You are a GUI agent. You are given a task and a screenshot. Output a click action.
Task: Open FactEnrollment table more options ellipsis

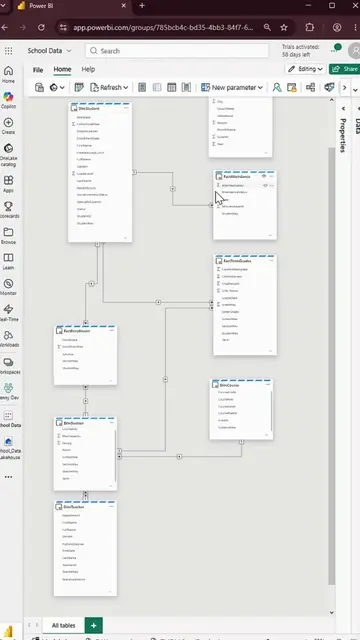click(x=111, y=330)
